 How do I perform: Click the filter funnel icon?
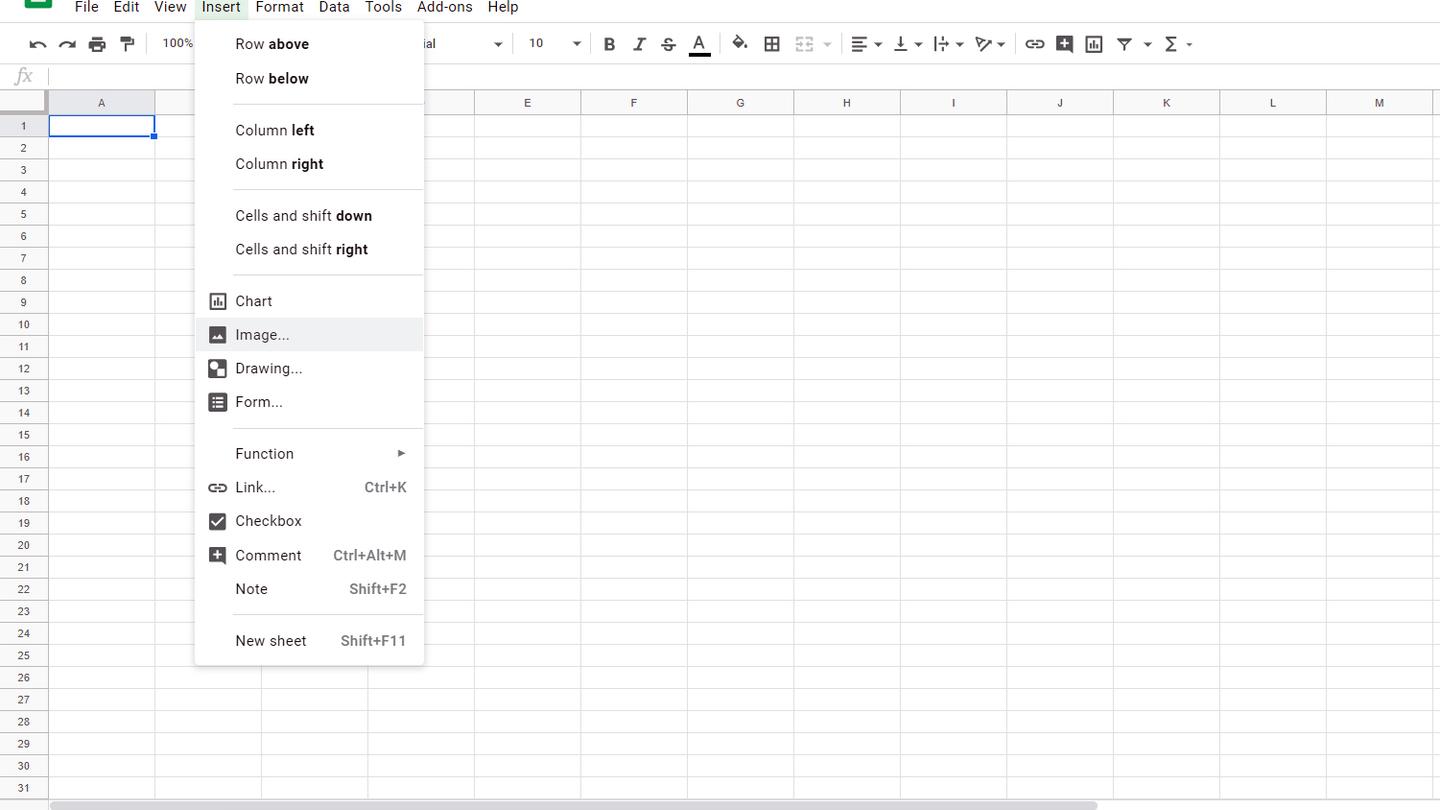point(1124,44)
